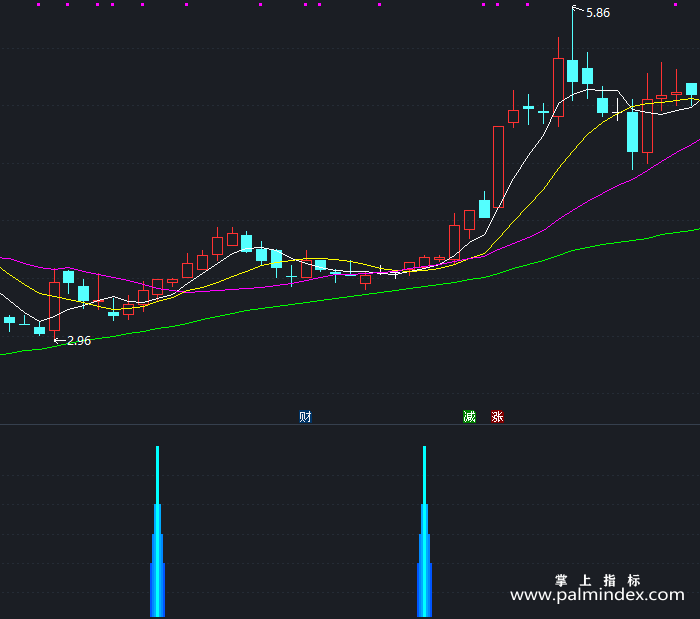Select the 5.86 high price label

pyautogui.click(x=598, y=13)
